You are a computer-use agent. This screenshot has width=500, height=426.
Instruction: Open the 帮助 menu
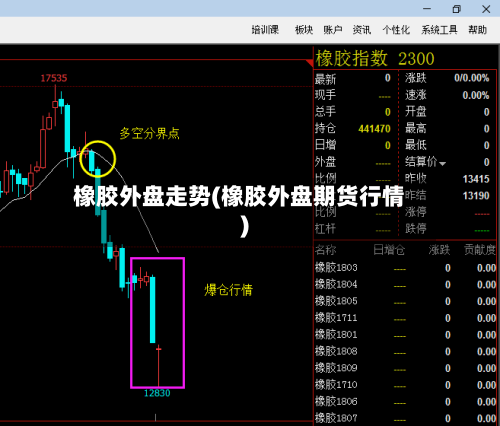coord(477,30)
